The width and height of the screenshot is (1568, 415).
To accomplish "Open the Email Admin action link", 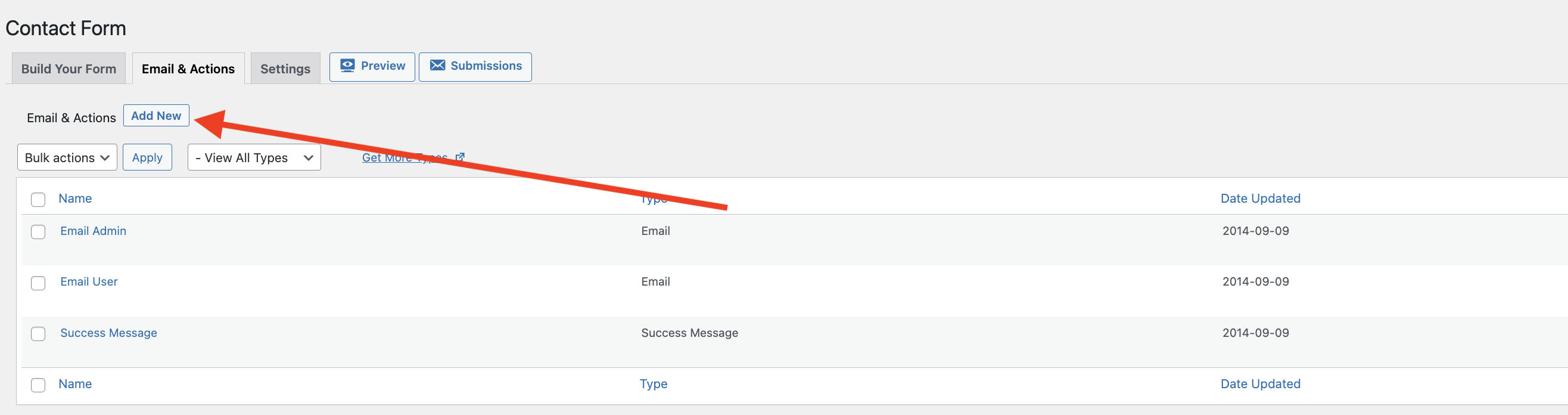I will pos(93,231).
